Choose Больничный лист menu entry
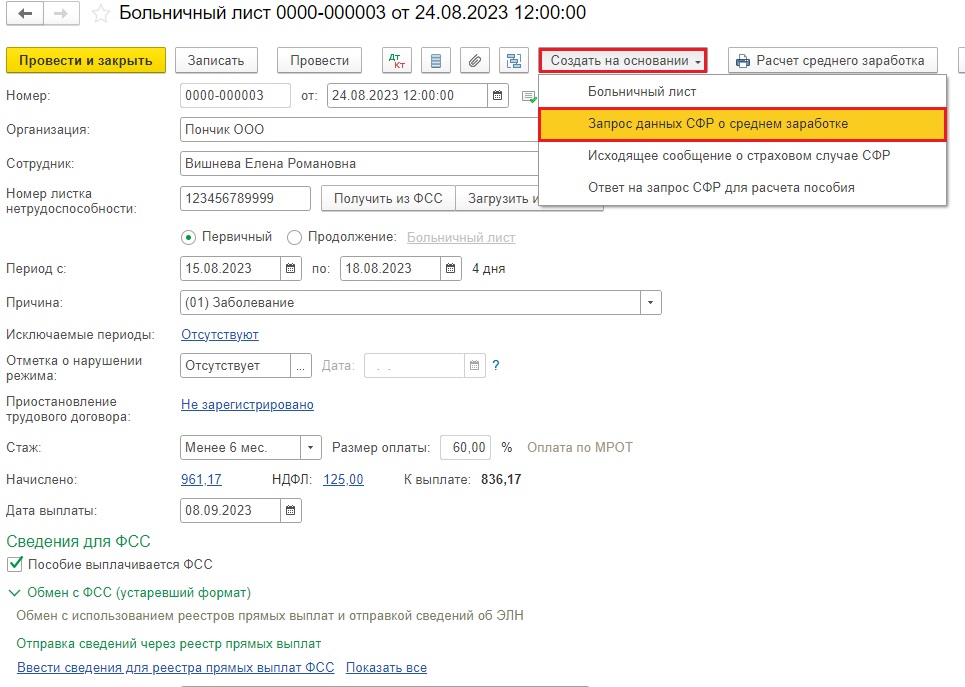Image resolution: width=965 pixels, height=687 pixels. pyautogui.click(x=742, y=92)
